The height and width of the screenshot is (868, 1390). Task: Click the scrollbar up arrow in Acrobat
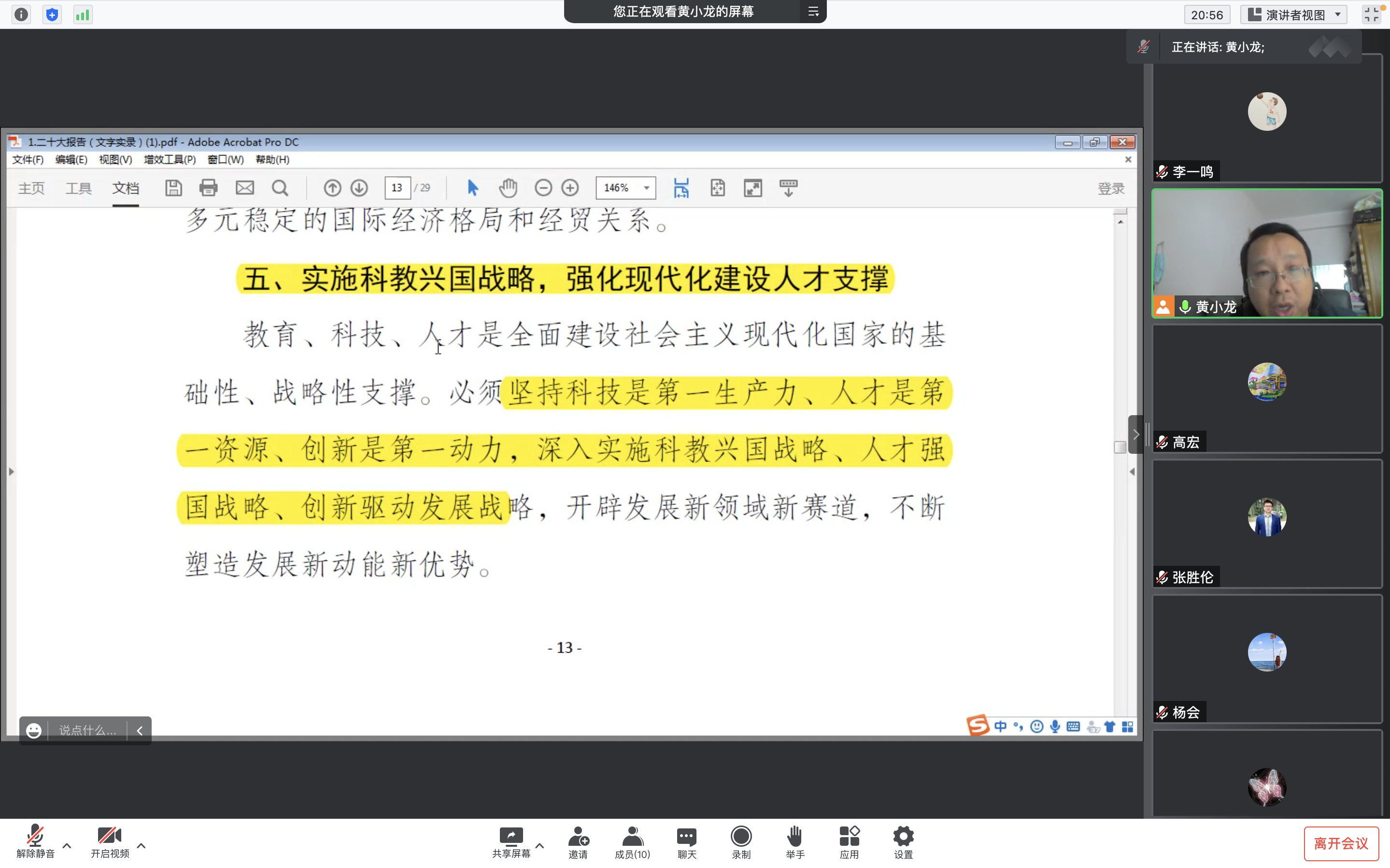[x=1120, y=222]
